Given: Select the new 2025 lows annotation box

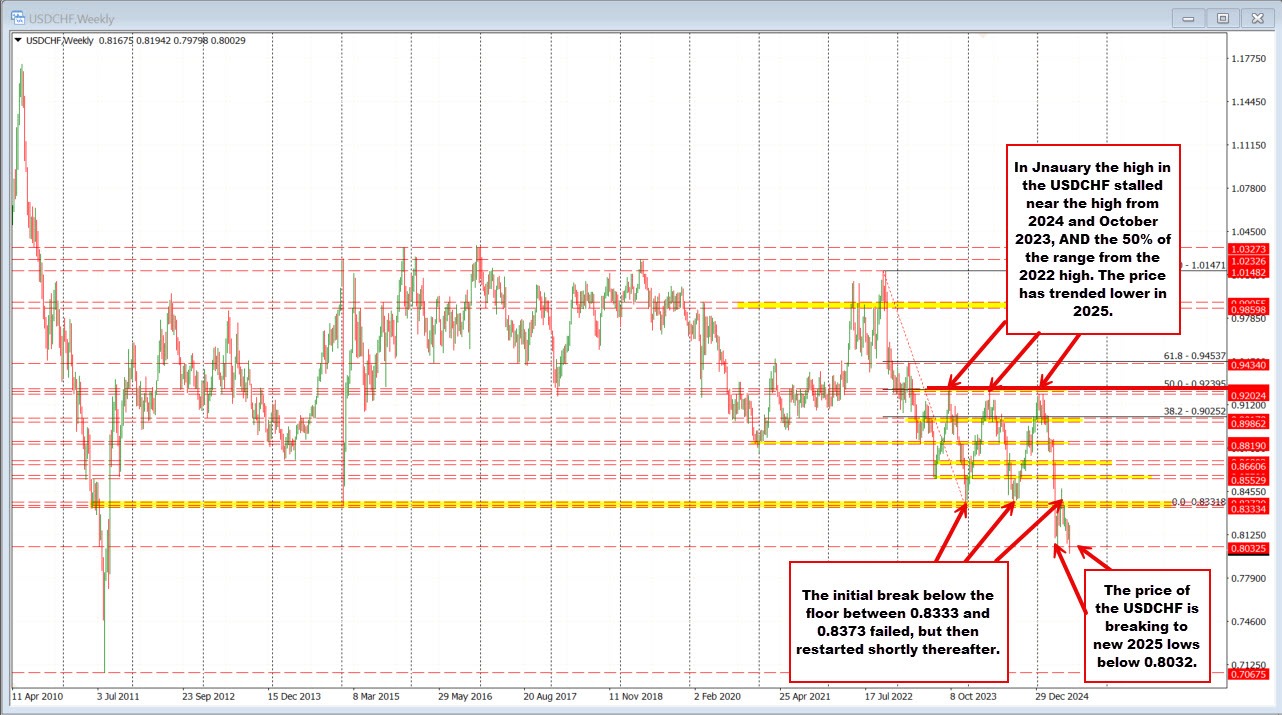Looking at the screenshot, I should (x=1147, y=622).
